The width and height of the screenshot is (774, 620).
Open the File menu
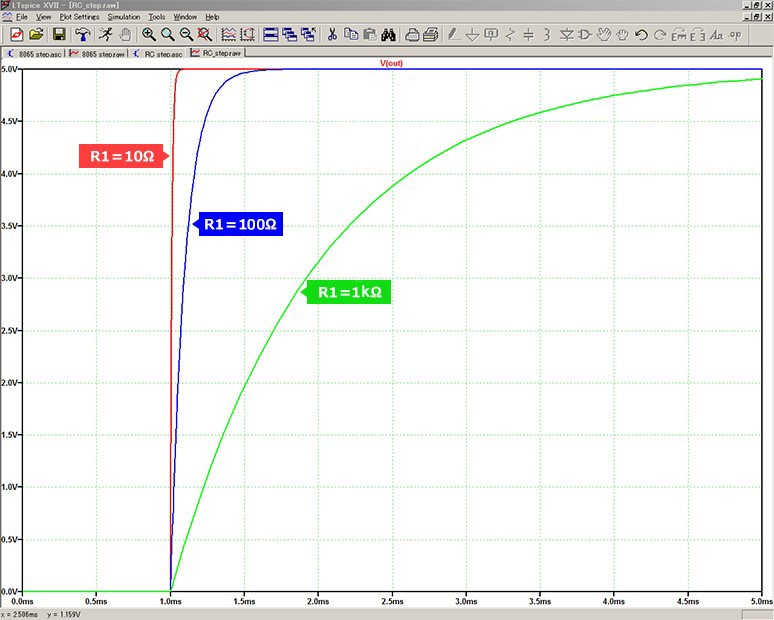(21, 17)
